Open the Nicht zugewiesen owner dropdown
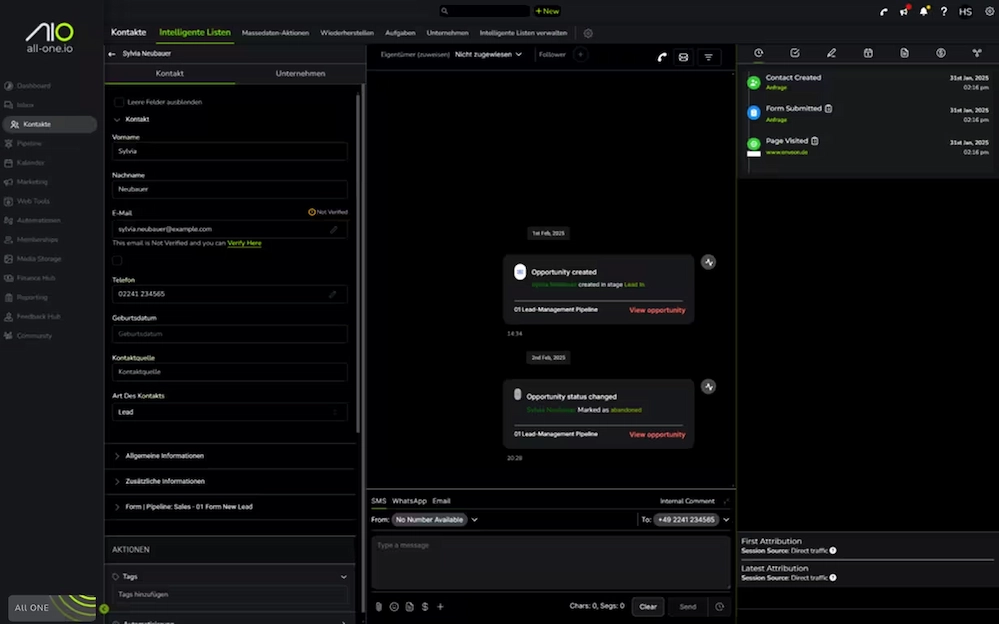 [x=488, y=54]
